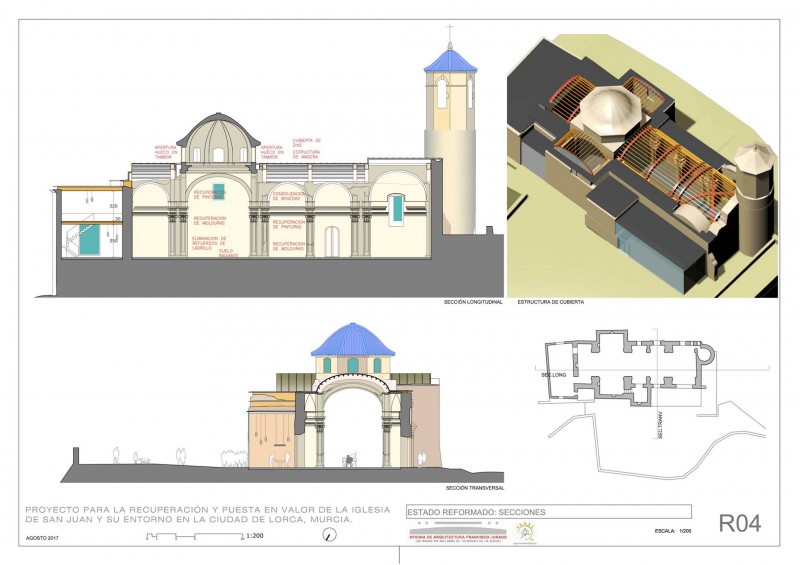Click the 'SECCIÓN TRANSVERSAL' caption
Screen dimensions: 800x565
(474, 488)
